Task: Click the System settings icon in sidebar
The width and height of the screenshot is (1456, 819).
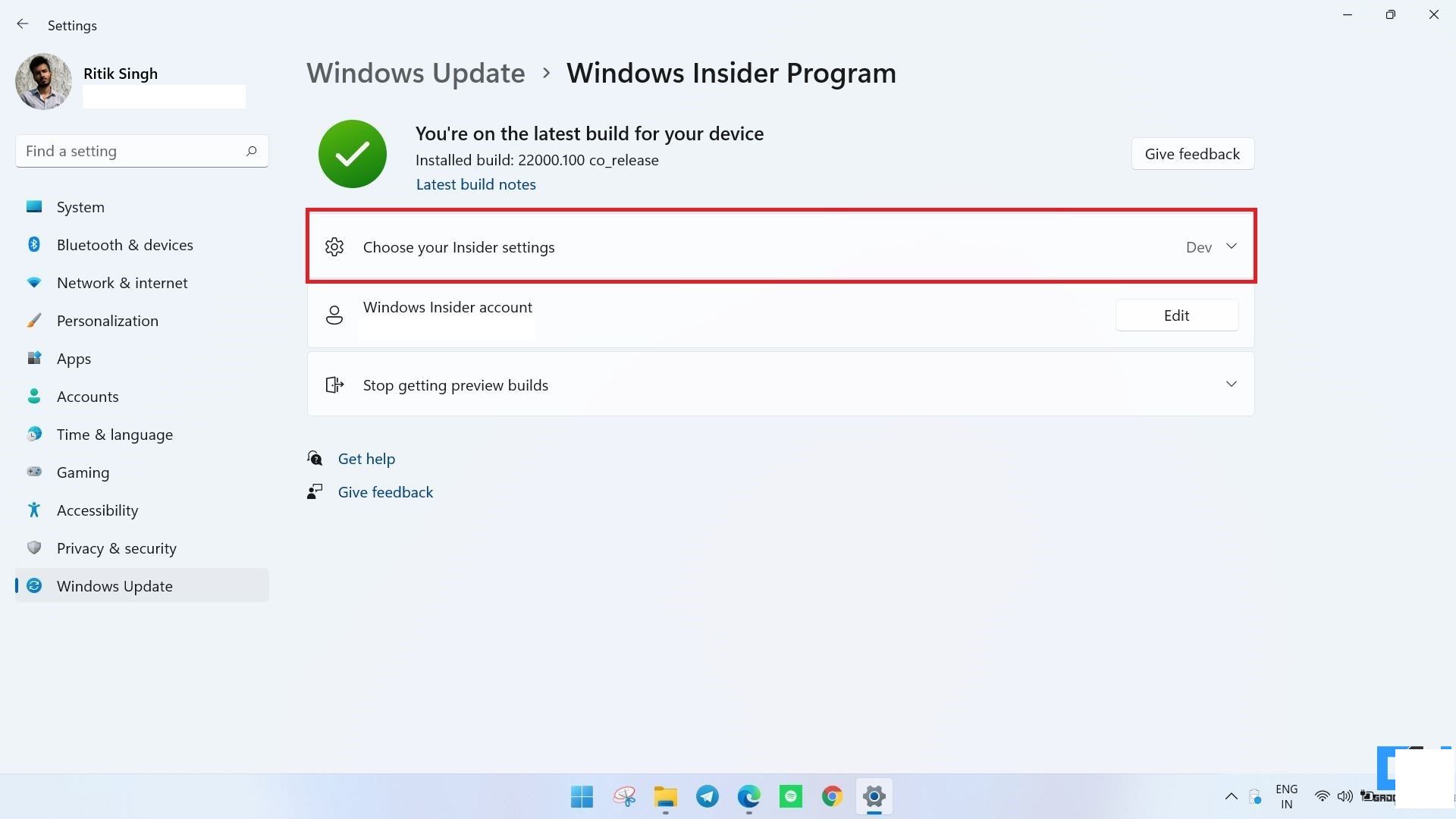Action: pyautogui.click(x=35, y=207)
